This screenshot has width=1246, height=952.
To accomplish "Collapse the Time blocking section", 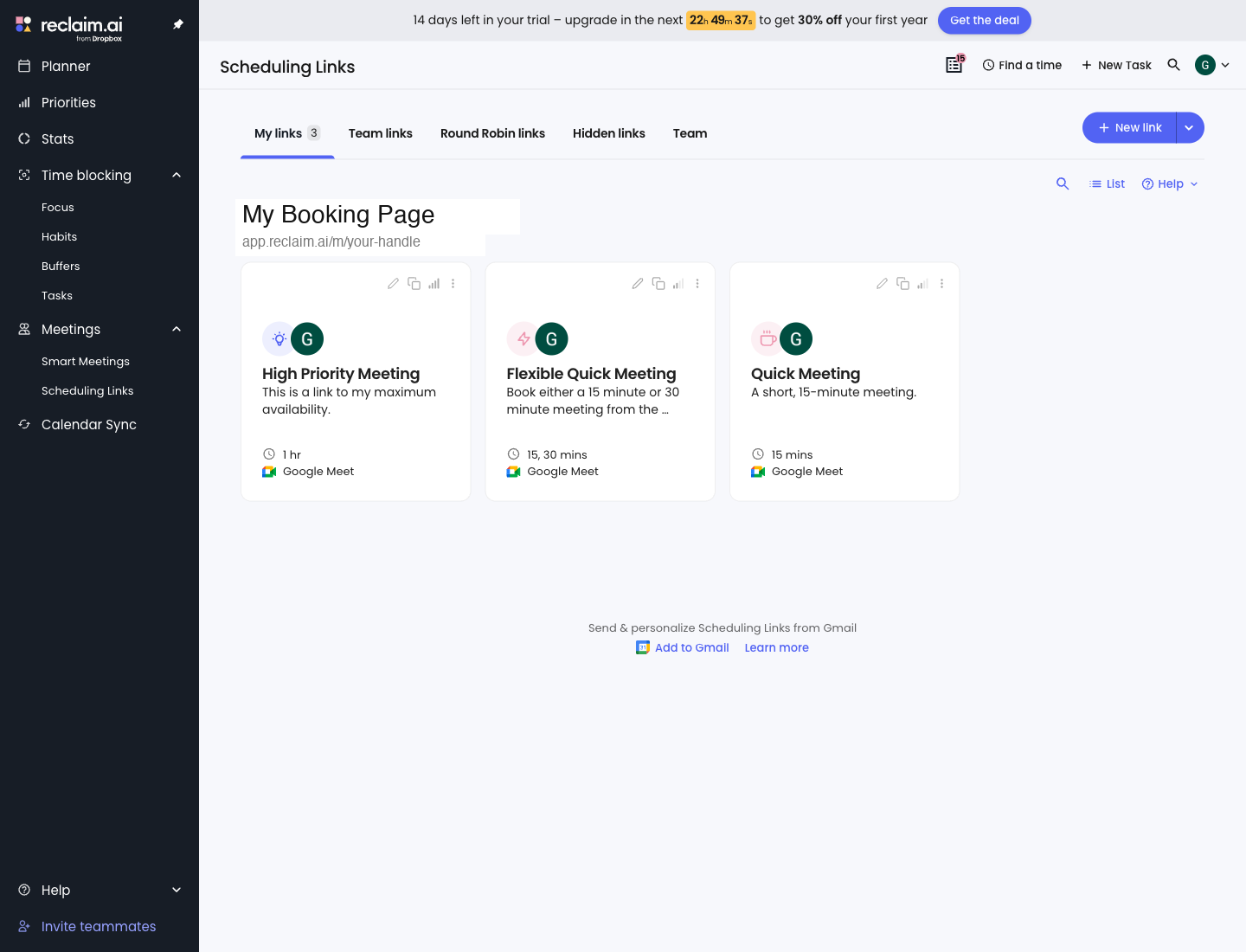I will point(177,175).
